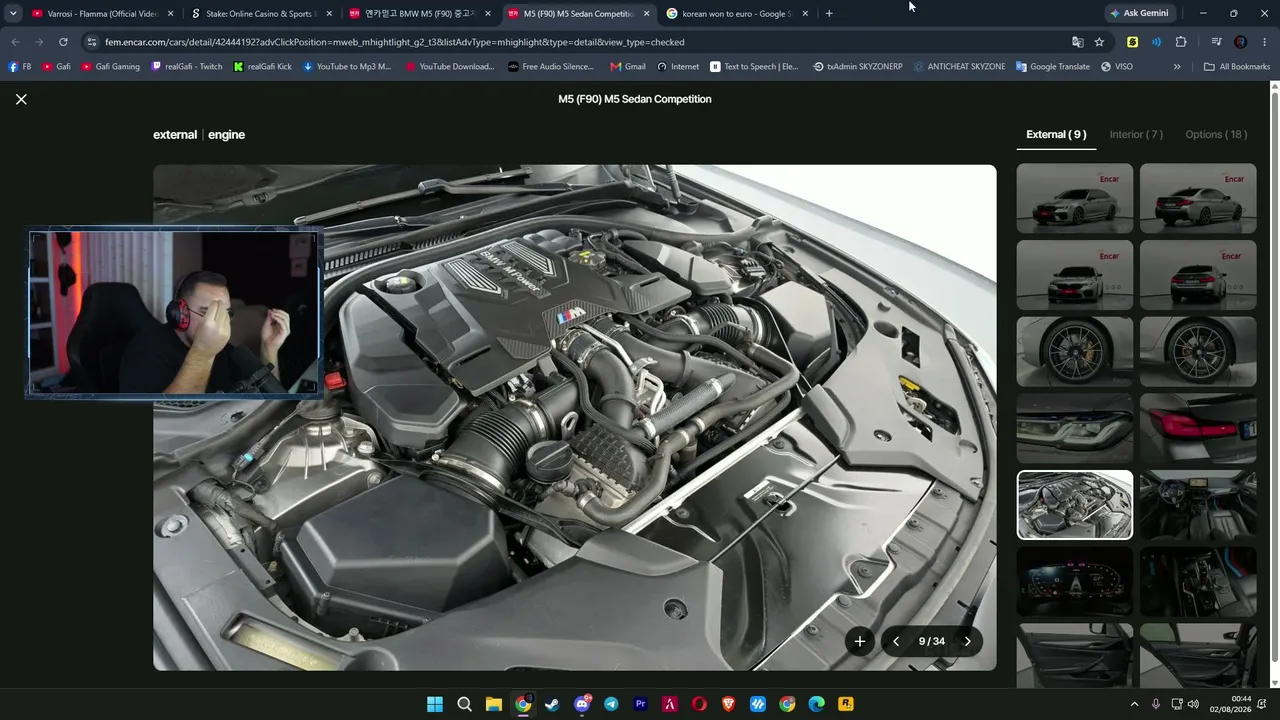Viewport: 1280px width, 720px height.
Task: Reload the page with the refresh icon
Action: pyautogui.click(x=63, y=42)
